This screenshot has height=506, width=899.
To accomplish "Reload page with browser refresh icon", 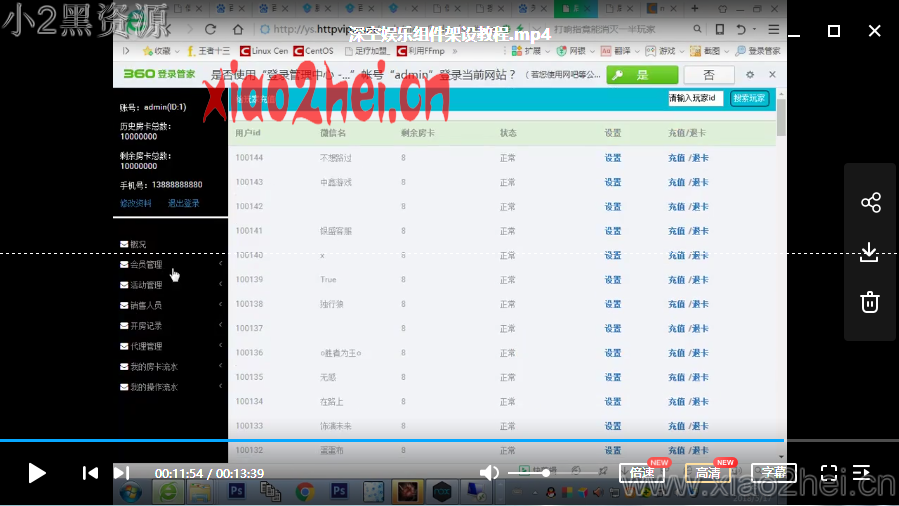I will click(210, 29).
